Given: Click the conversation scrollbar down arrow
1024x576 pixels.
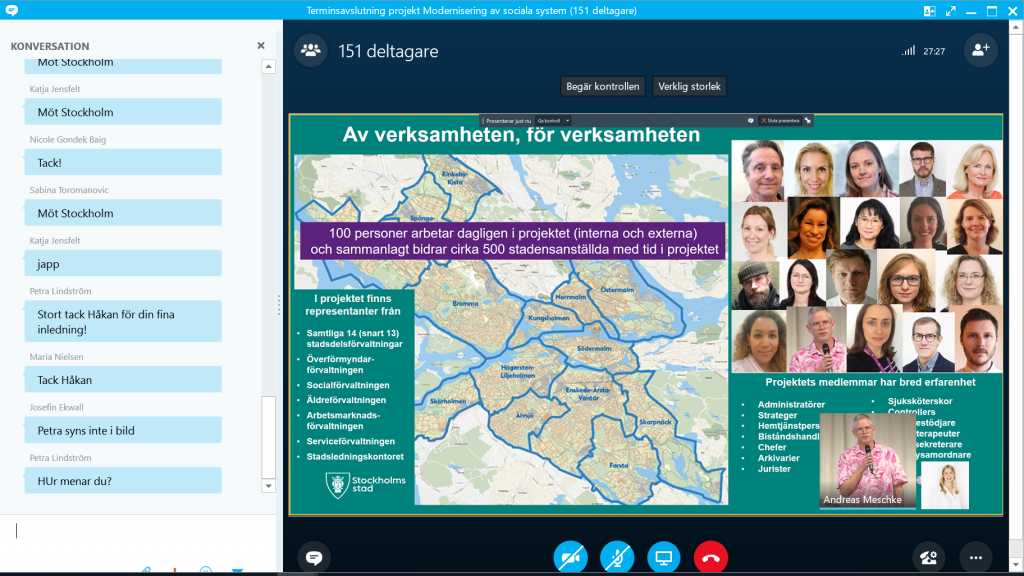Looking at the screenshot, I should pyautogui.click(x=268, y=486).
